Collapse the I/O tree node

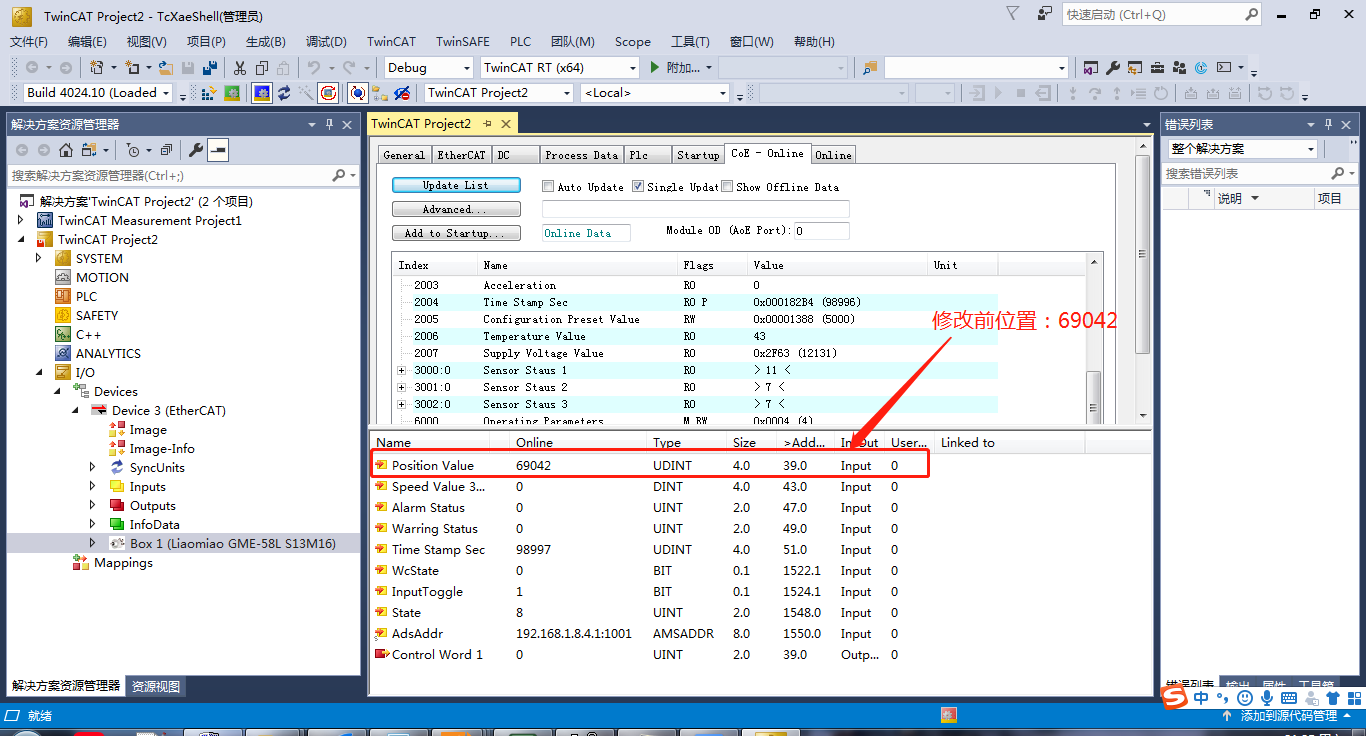tap(40, 372)
